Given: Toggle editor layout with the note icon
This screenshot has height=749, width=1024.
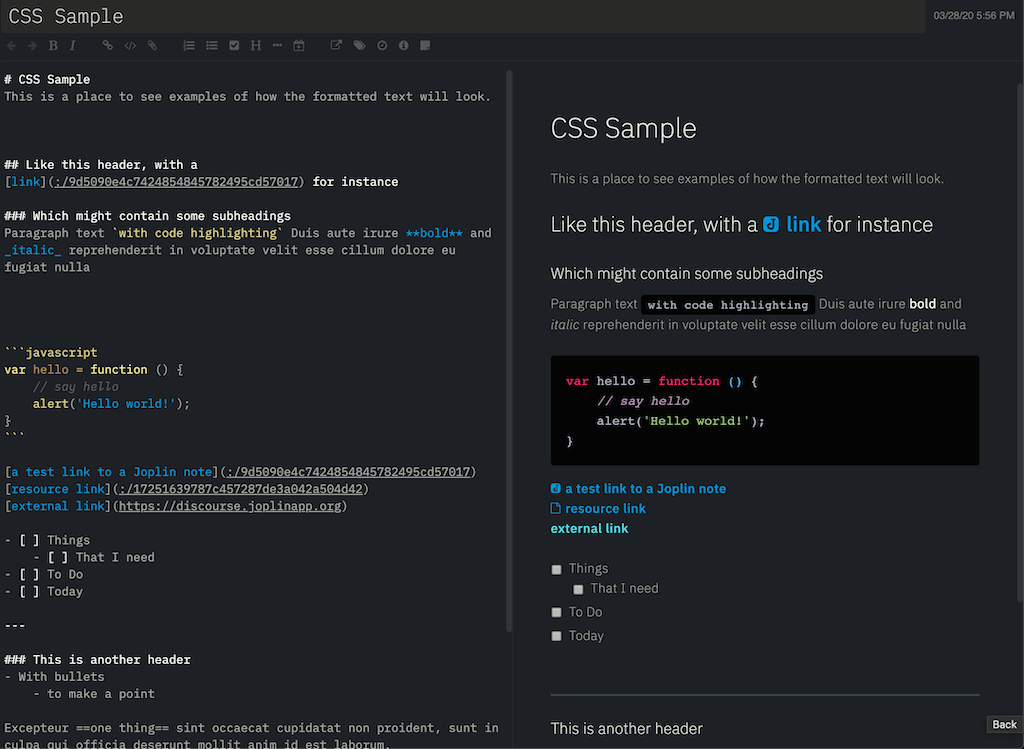Looking at the screenshot, I should pos(425,46).
